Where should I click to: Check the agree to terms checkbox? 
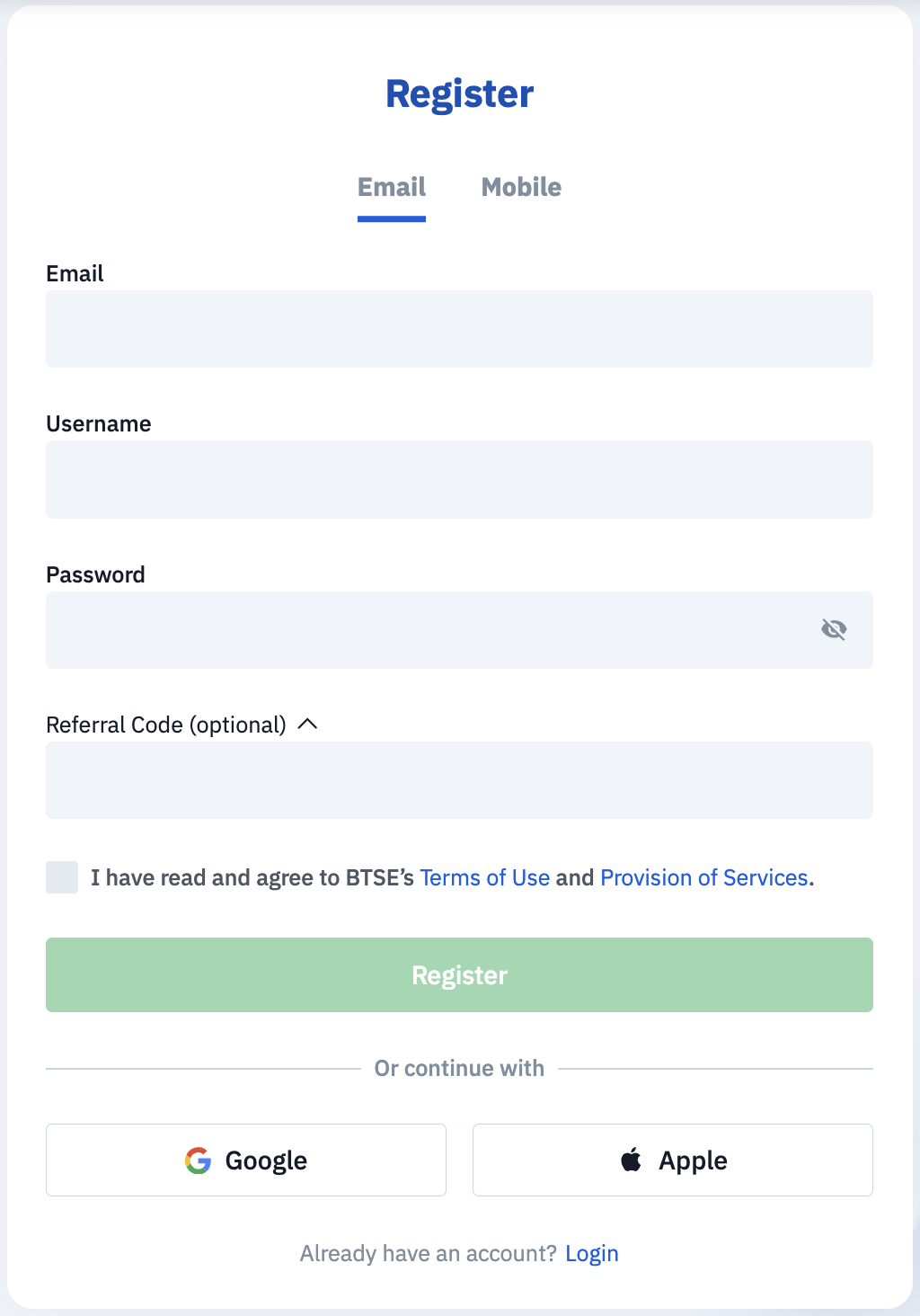(62, 877)
